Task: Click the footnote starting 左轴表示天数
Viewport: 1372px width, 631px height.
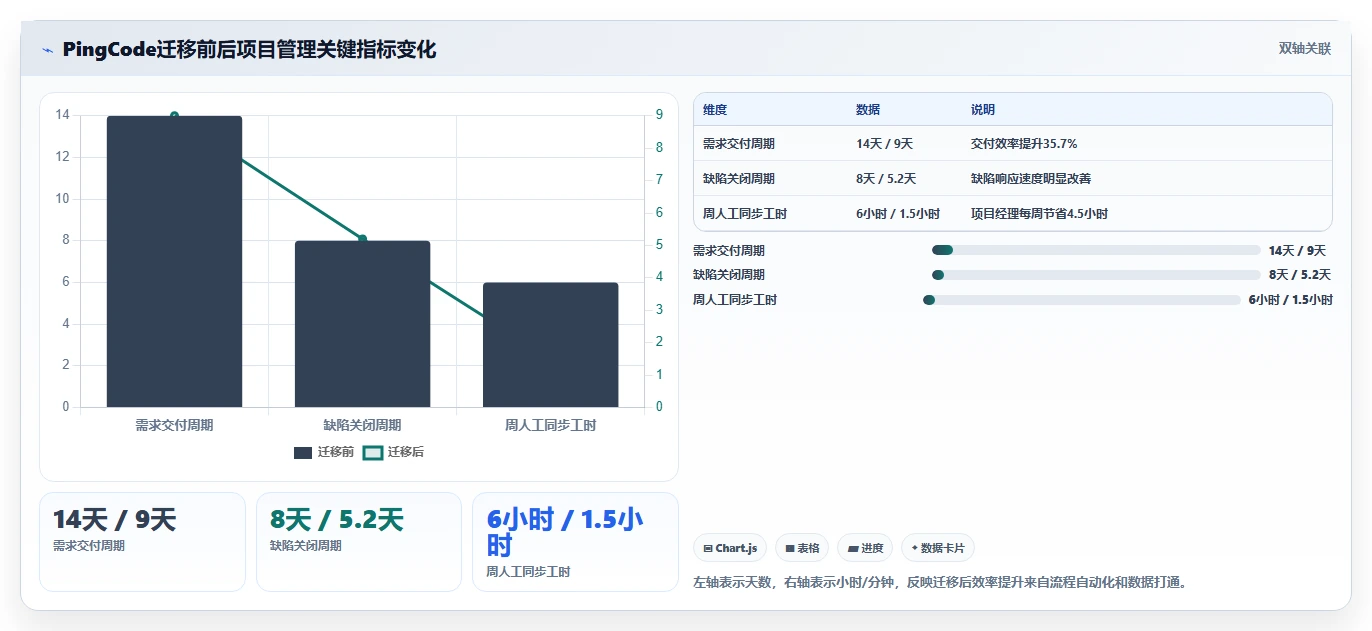Action: [940, 582]
